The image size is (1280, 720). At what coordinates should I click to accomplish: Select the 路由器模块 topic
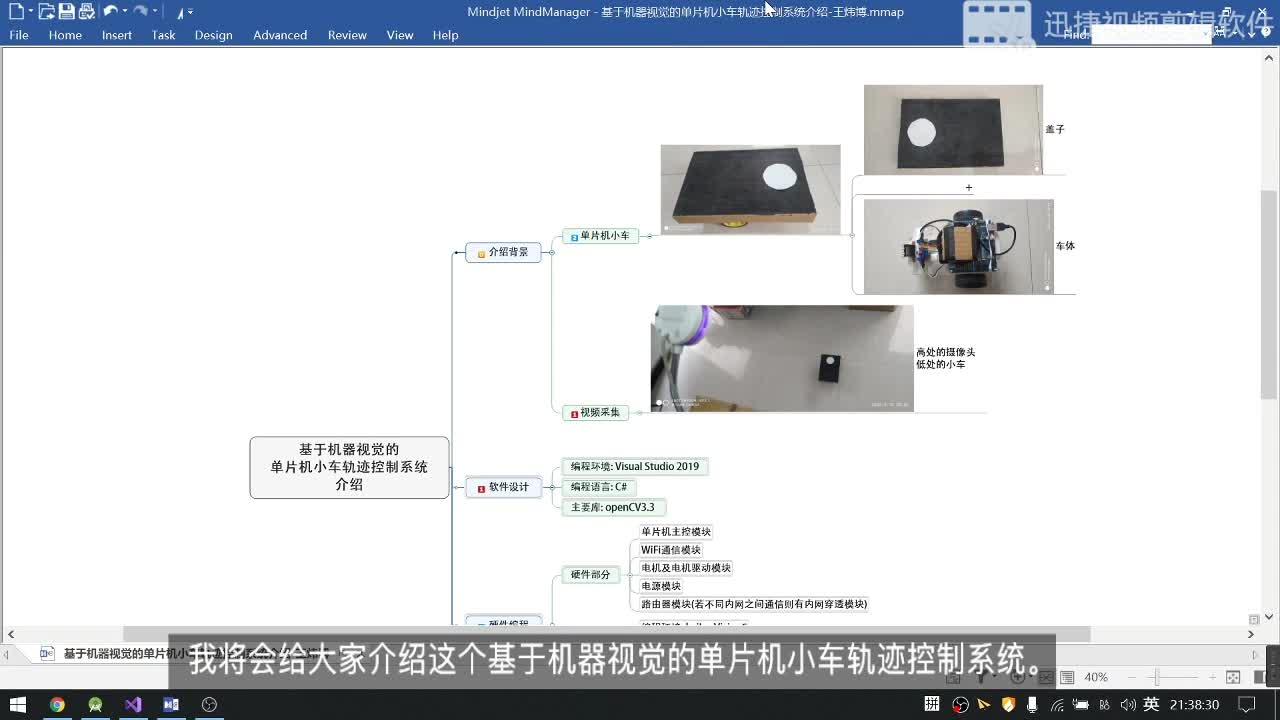[754, 604]
